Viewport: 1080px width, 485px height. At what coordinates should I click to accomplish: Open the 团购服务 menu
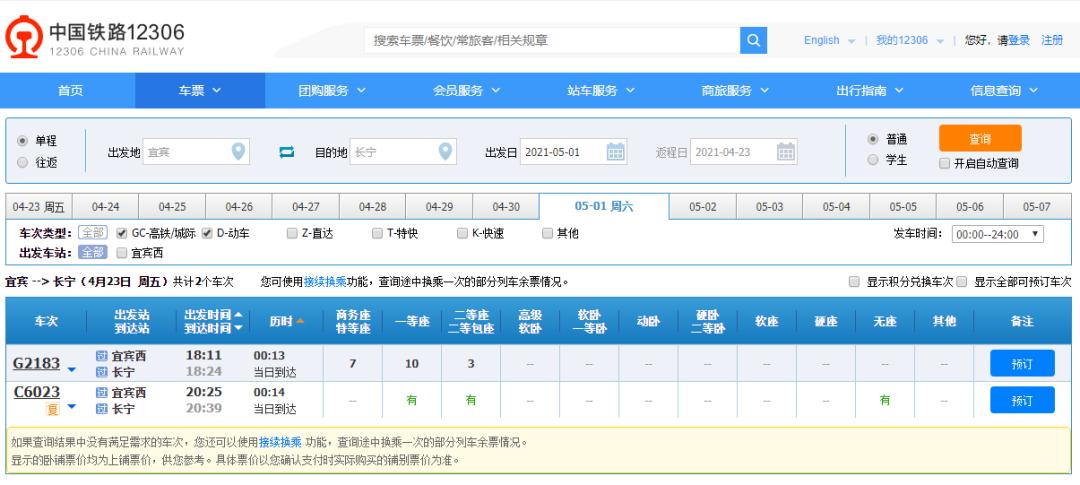coord(332,91)
